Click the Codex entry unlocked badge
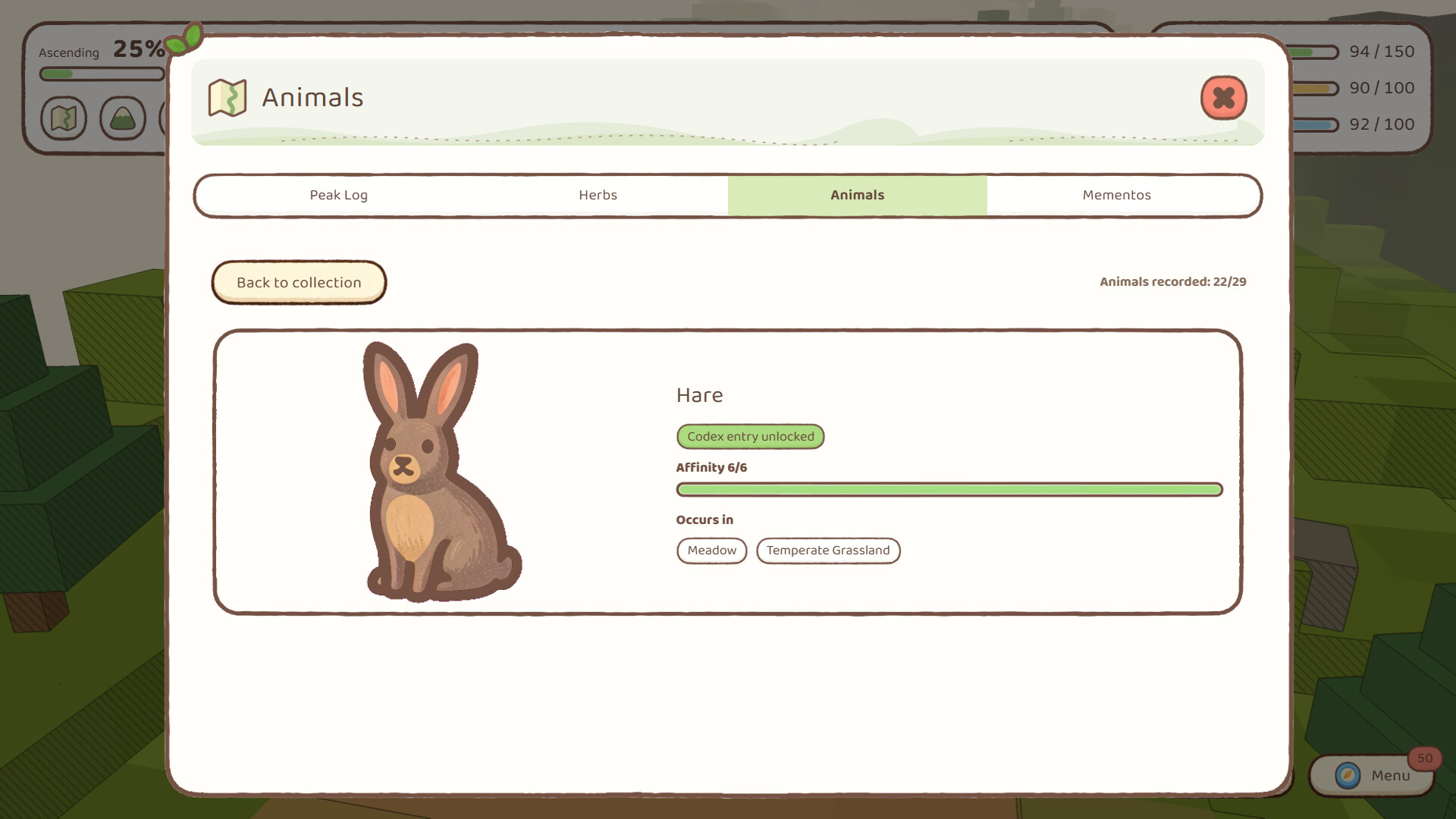The image size is (1456, 819). pos(750,437)
